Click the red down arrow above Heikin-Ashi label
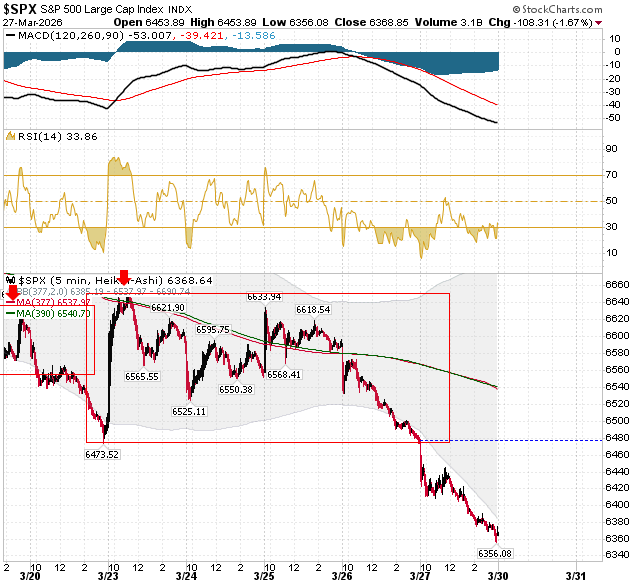The width and height of the screenshot is (643, 582). point(124,278)
